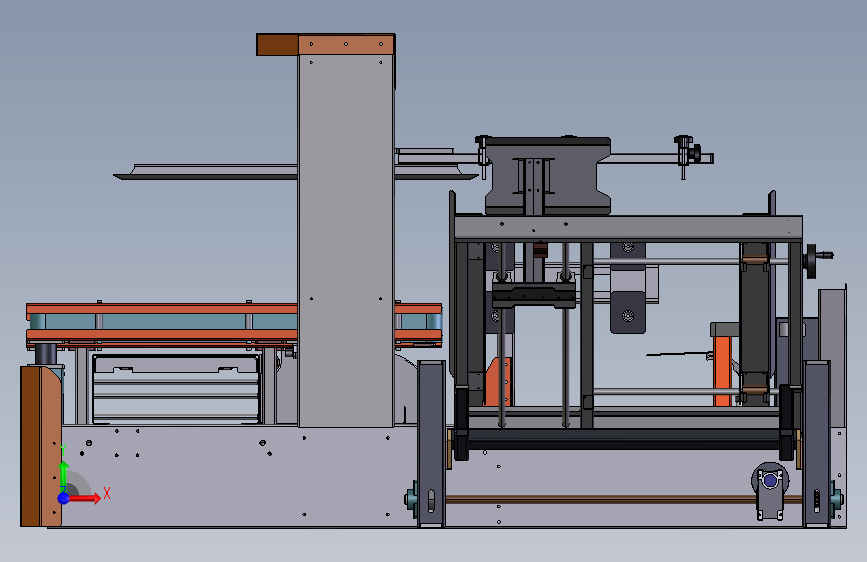This screenshot has width=867, height=562.
Task: Select the gear motor with the blue center
Action: (770, 490)
